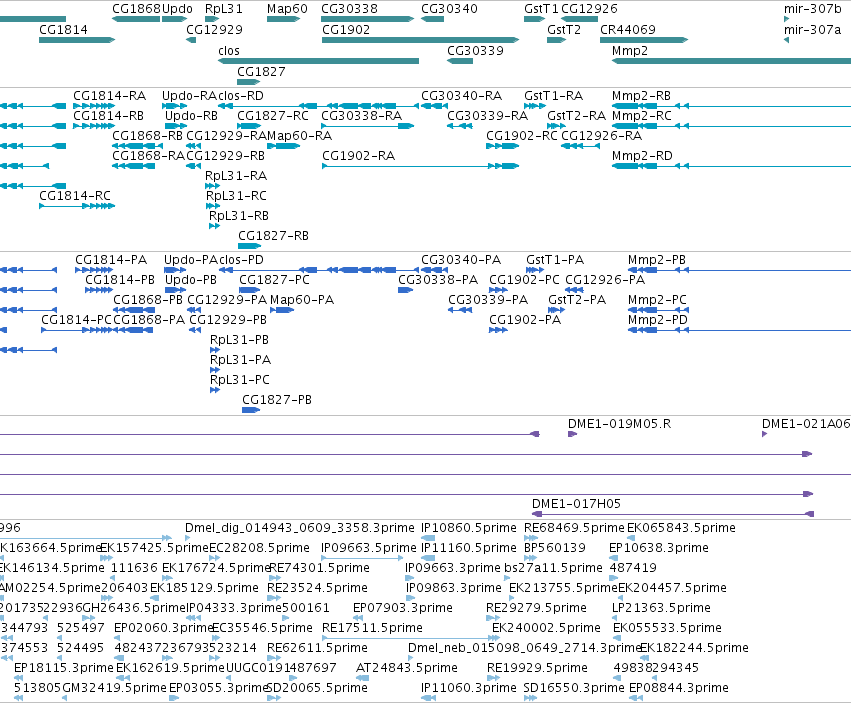Select the clos-PD protein label
Screen dimensions: 851x703
pyautogui.click(x=241, y=259)
